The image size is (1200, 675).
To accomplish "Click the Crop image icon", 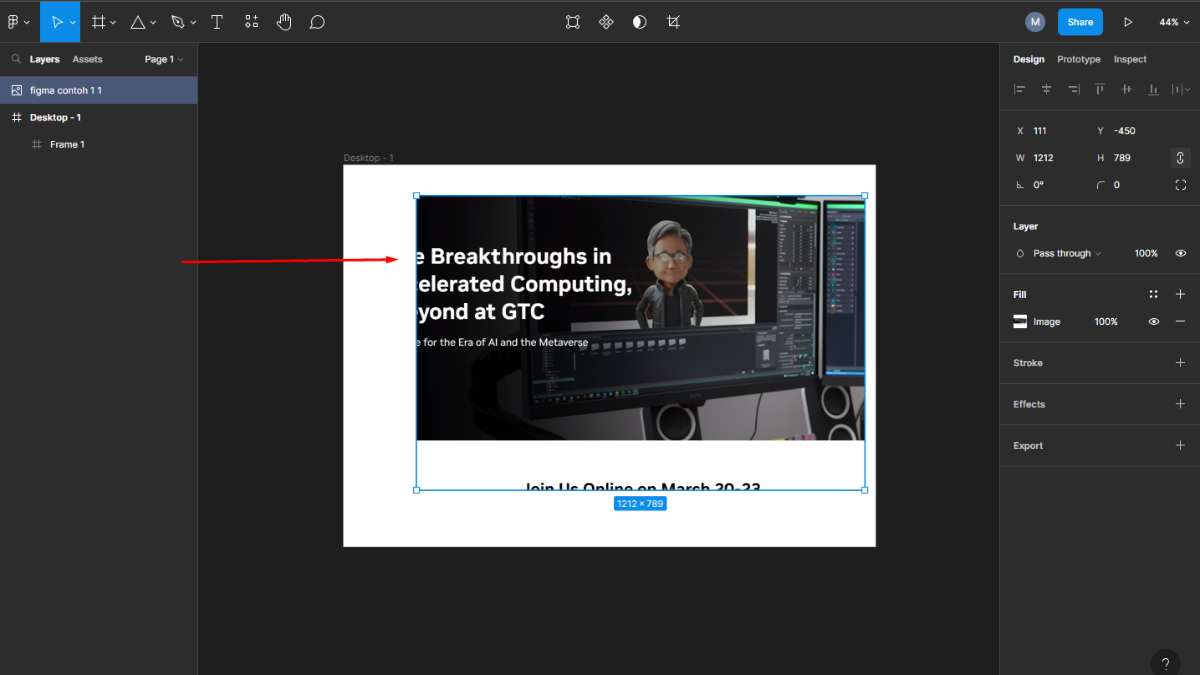I will tap(673, 21).
